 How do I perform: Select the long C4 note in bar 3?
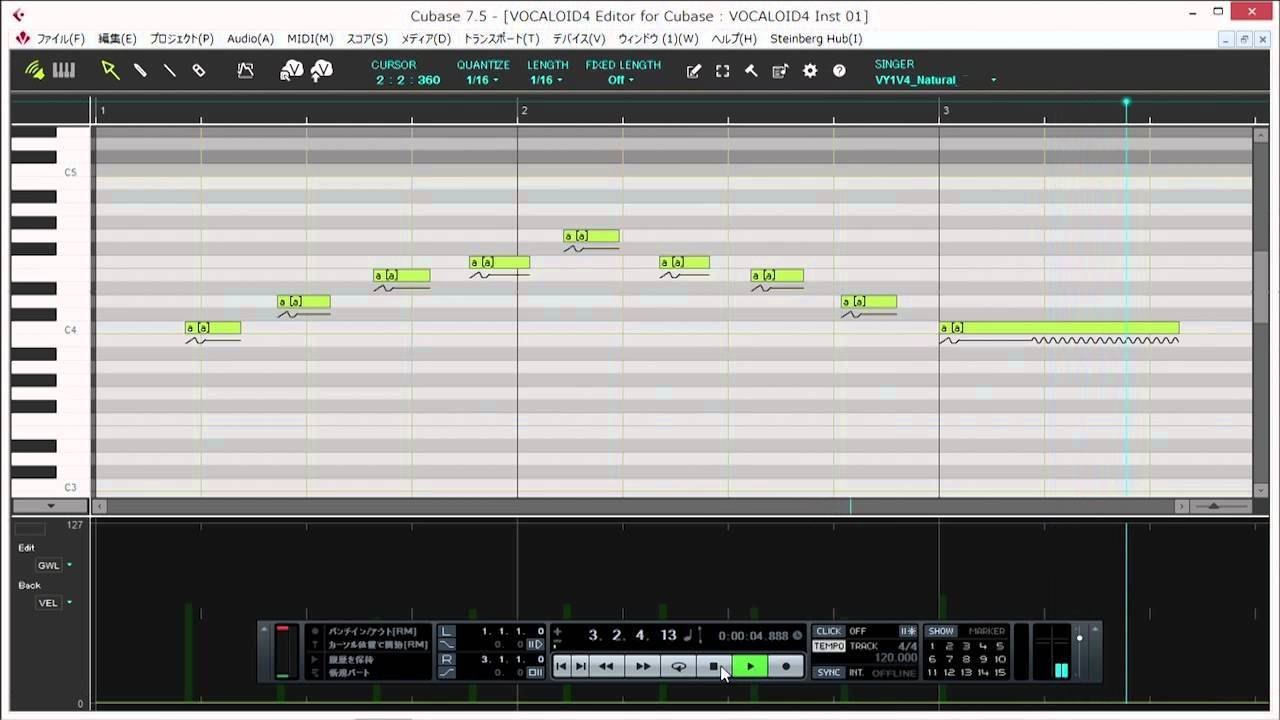click(1059, 328)
